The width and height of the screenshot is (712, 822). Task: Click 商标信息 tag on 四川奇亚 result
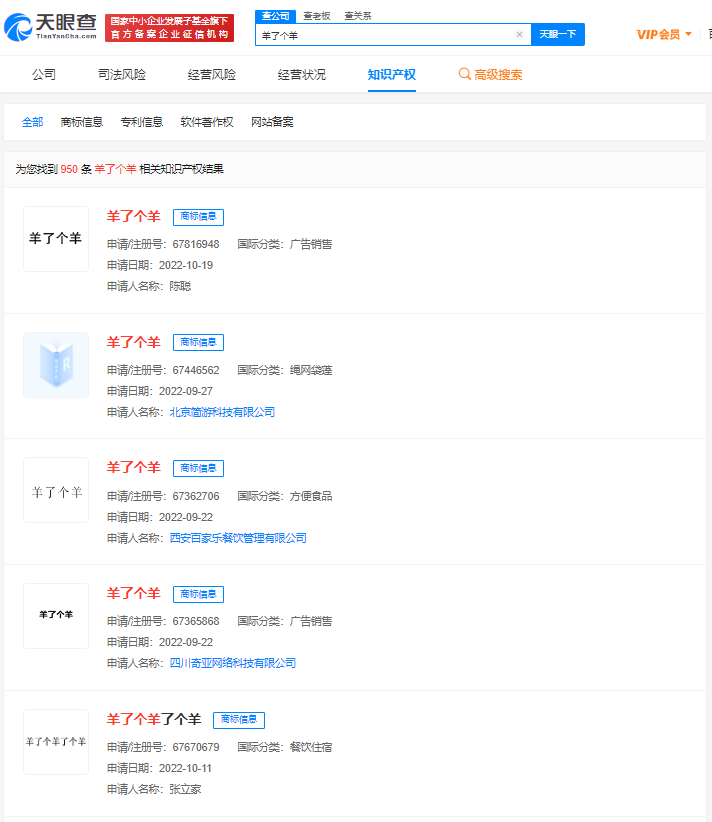coord(199,594)
